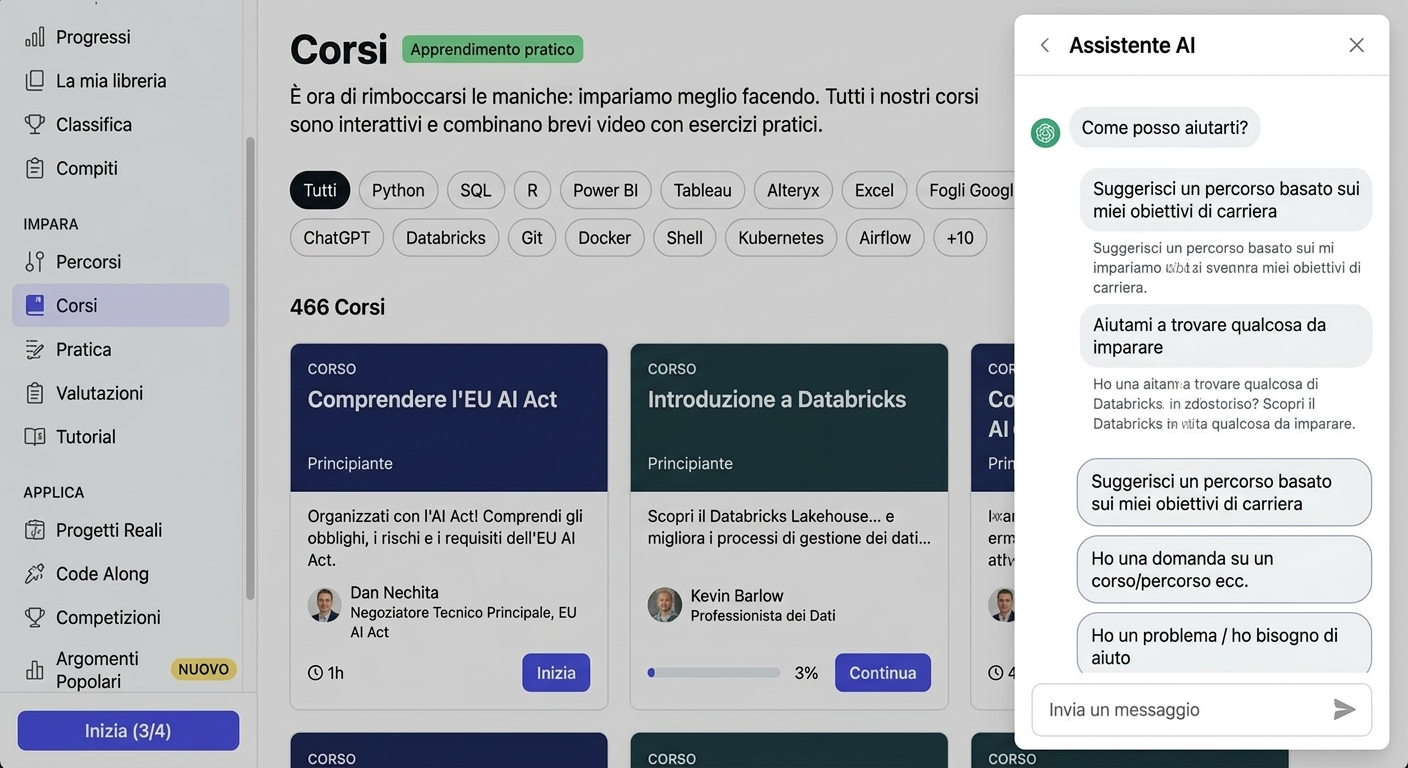Click Kevin Barlow's profile photo
Image resolution: width=1408 pixels, height=768 pixels.
664,605
